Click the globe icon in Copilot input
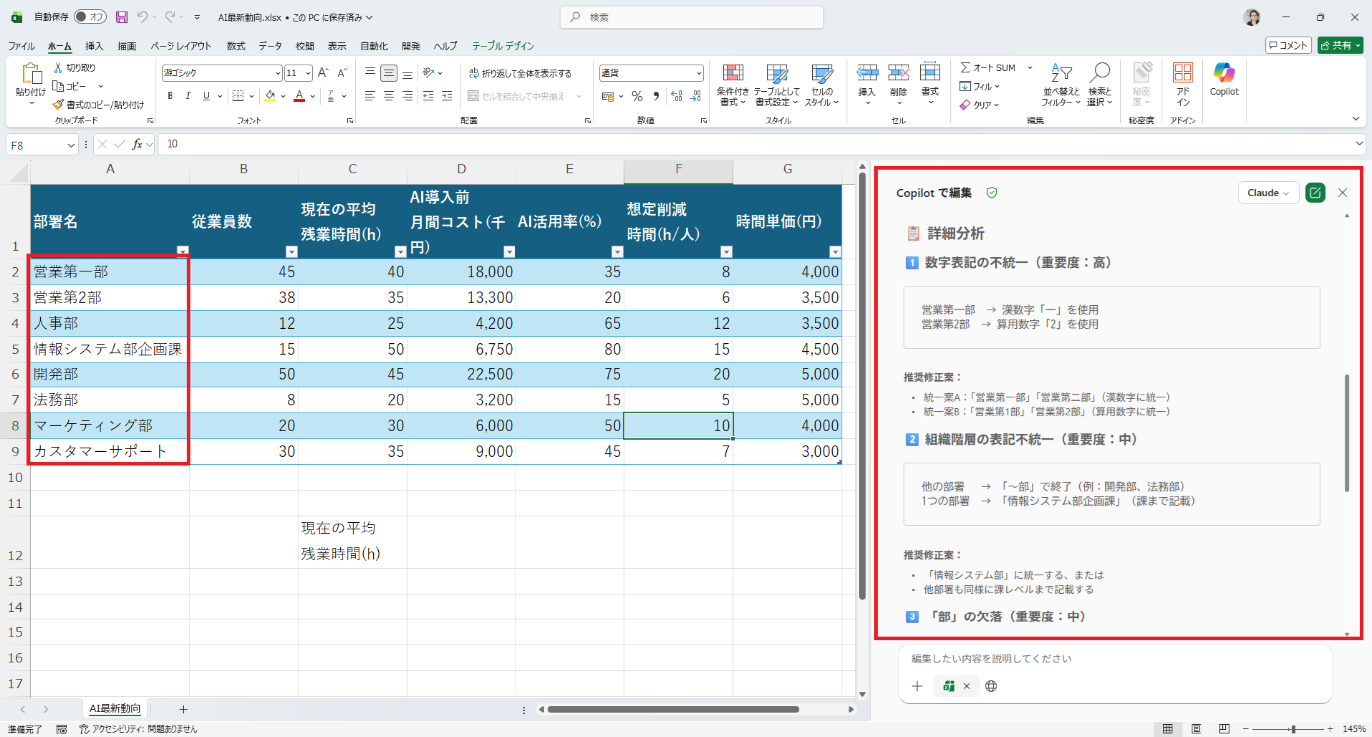This screenshot has height=737, width=1372. (x=991, y=686)
